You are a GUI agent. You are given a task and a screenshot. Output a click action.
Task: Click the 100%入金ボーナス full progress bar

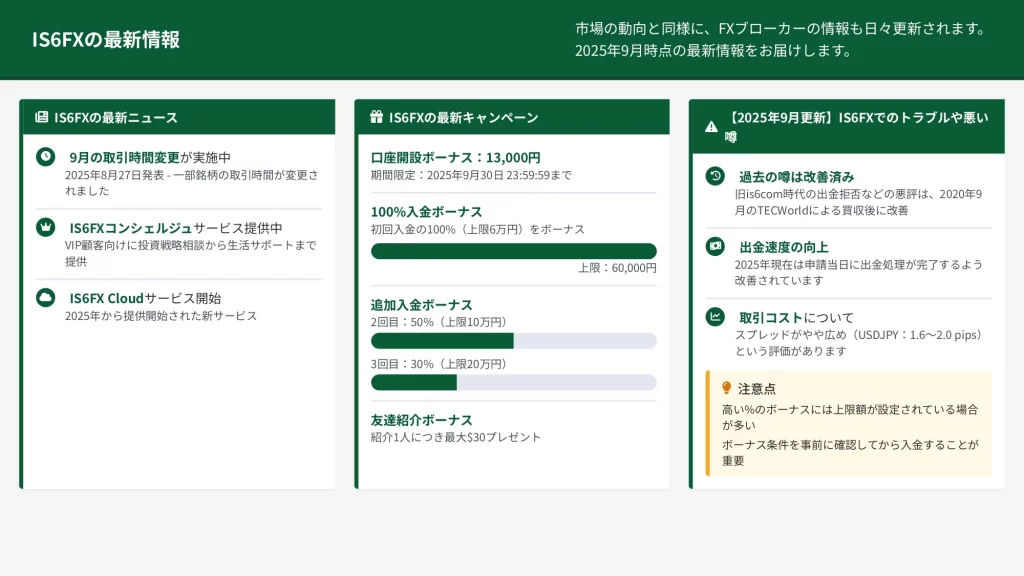[513, 251]
